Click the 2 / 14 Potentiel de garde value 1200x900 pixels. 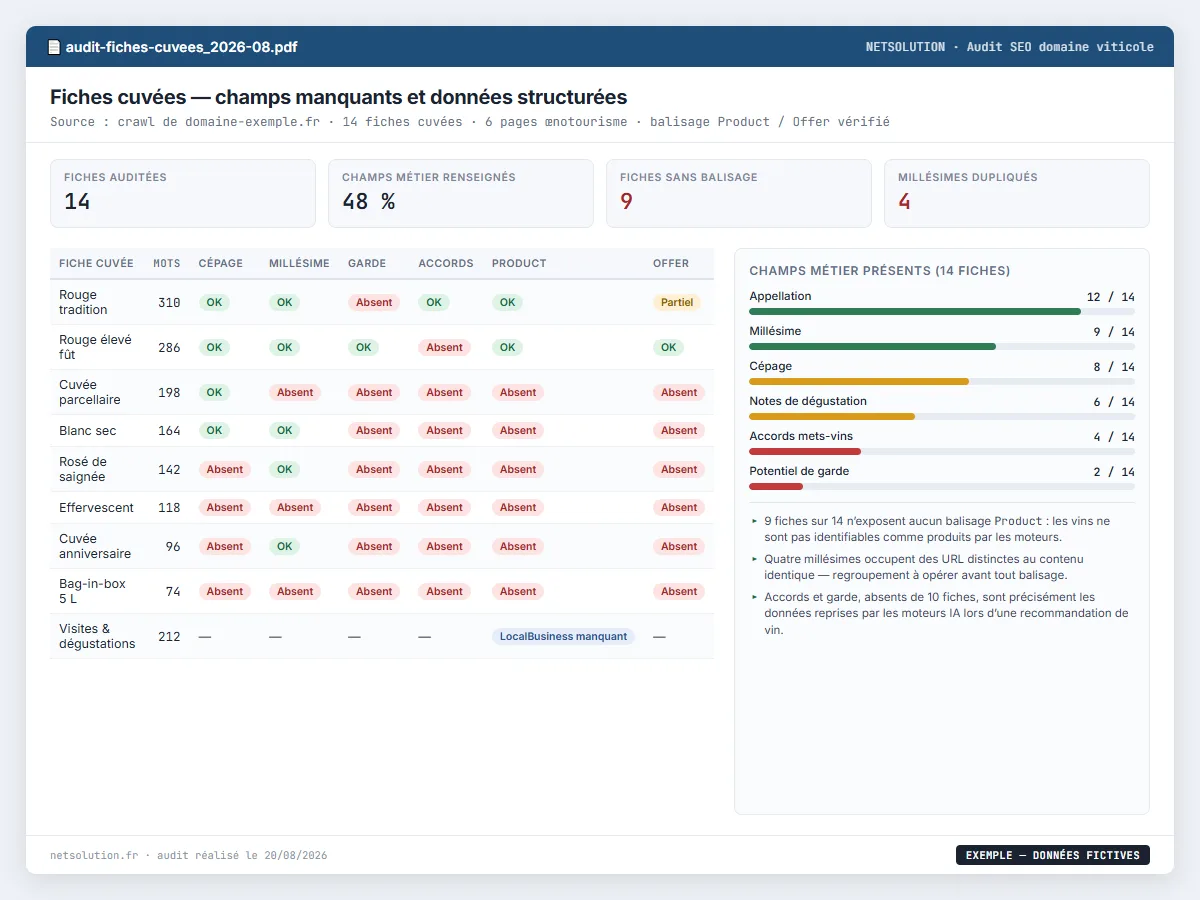1114,472
